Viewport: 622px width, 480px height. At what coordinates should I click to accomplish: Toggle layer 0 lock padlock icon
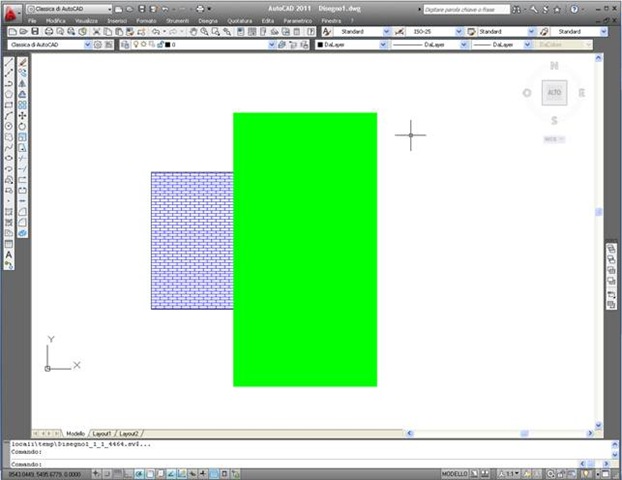click(160, 44)
